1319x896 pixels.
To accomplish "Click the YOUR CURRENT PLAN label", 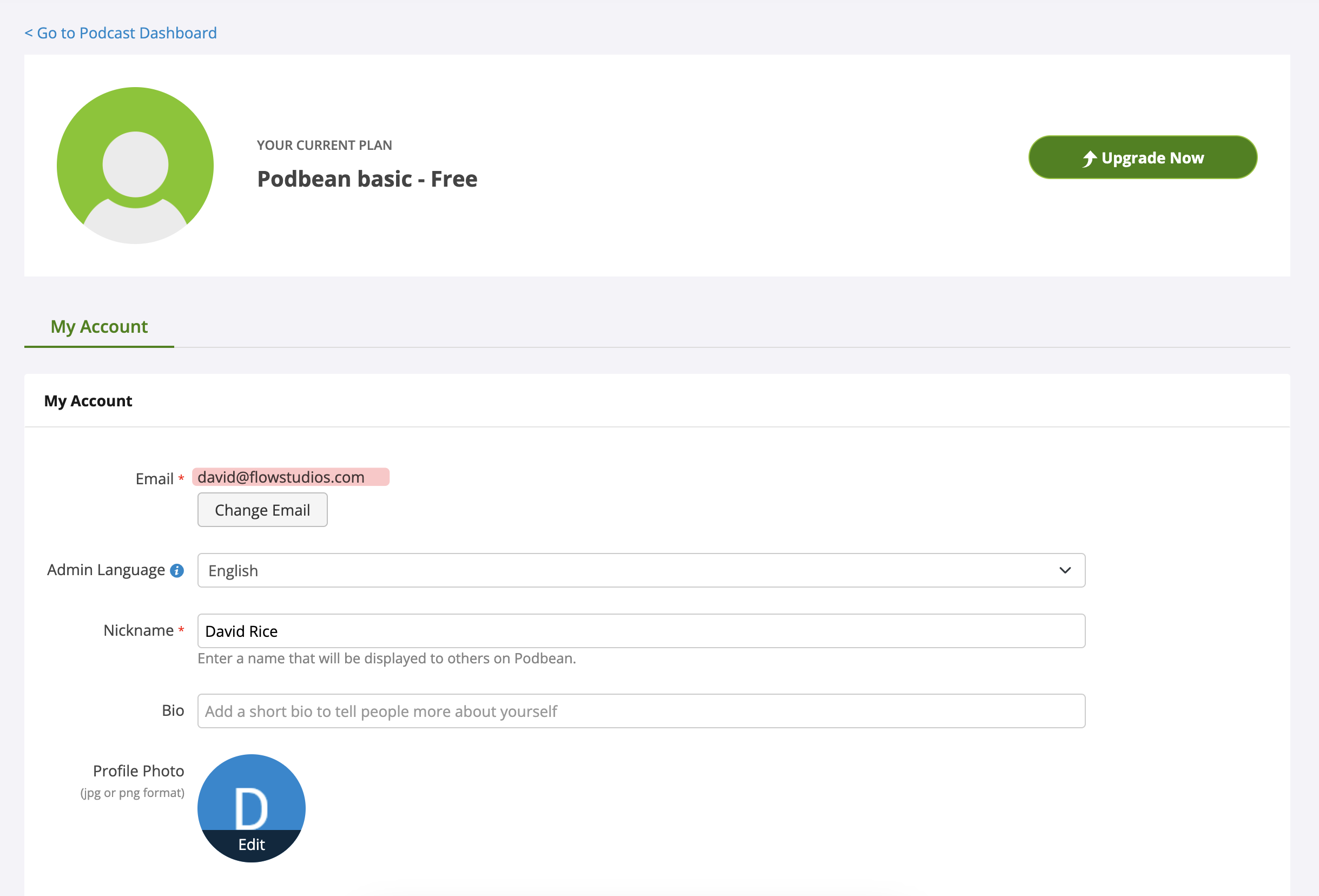I will tap(324, 145).
